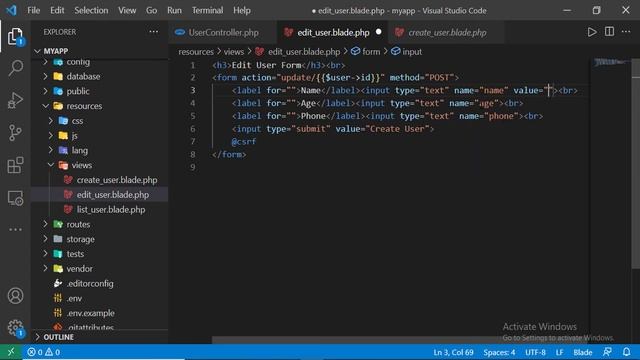
Task: Open the View menu
Action: [x=127, y=10]
